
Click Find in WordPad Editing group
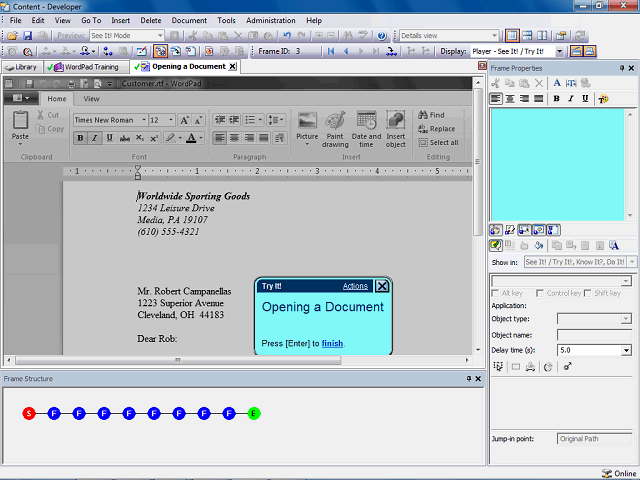pos(431,115)
